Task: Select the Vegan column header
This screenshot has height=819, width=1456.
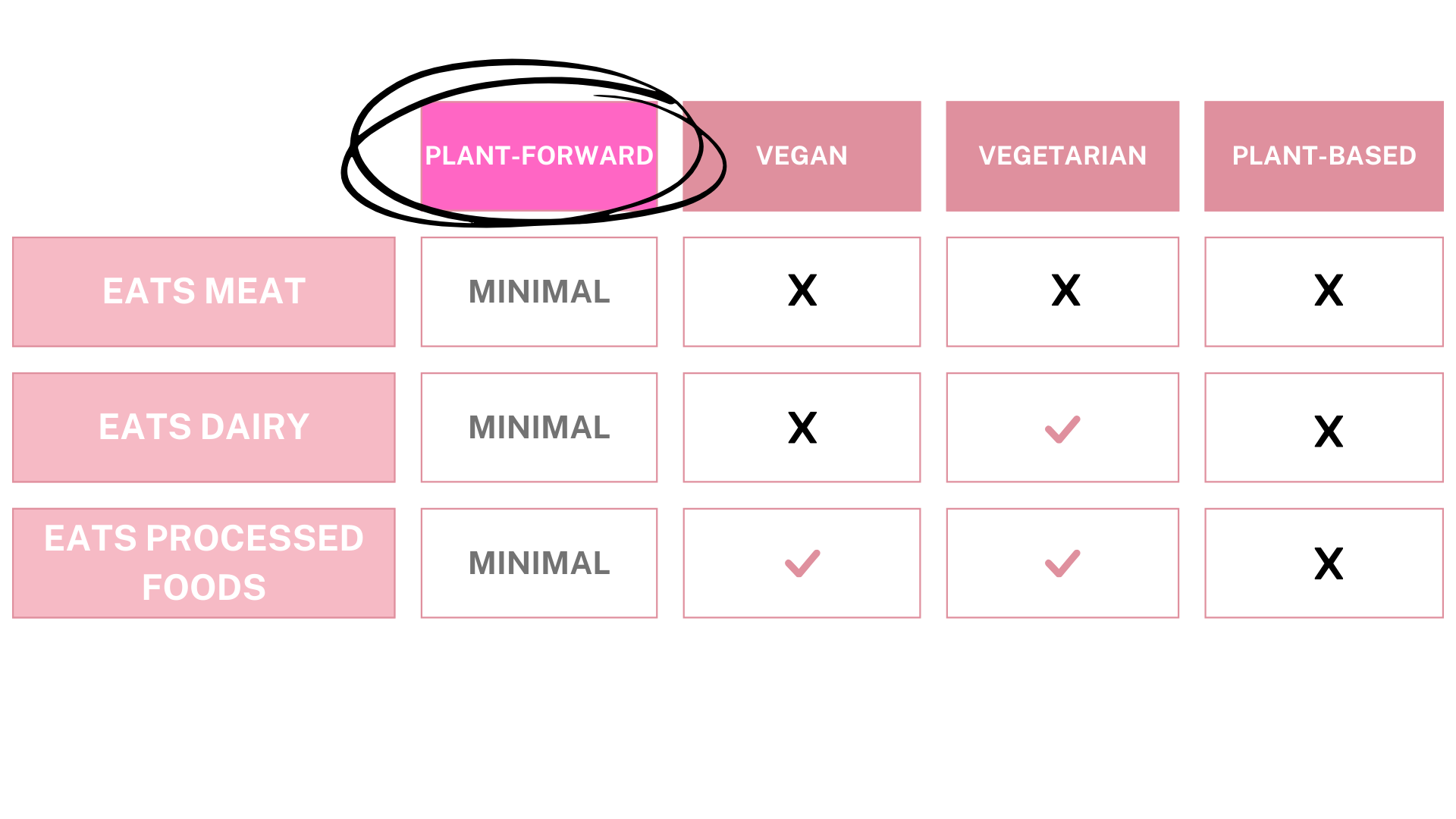Action: 802,155
